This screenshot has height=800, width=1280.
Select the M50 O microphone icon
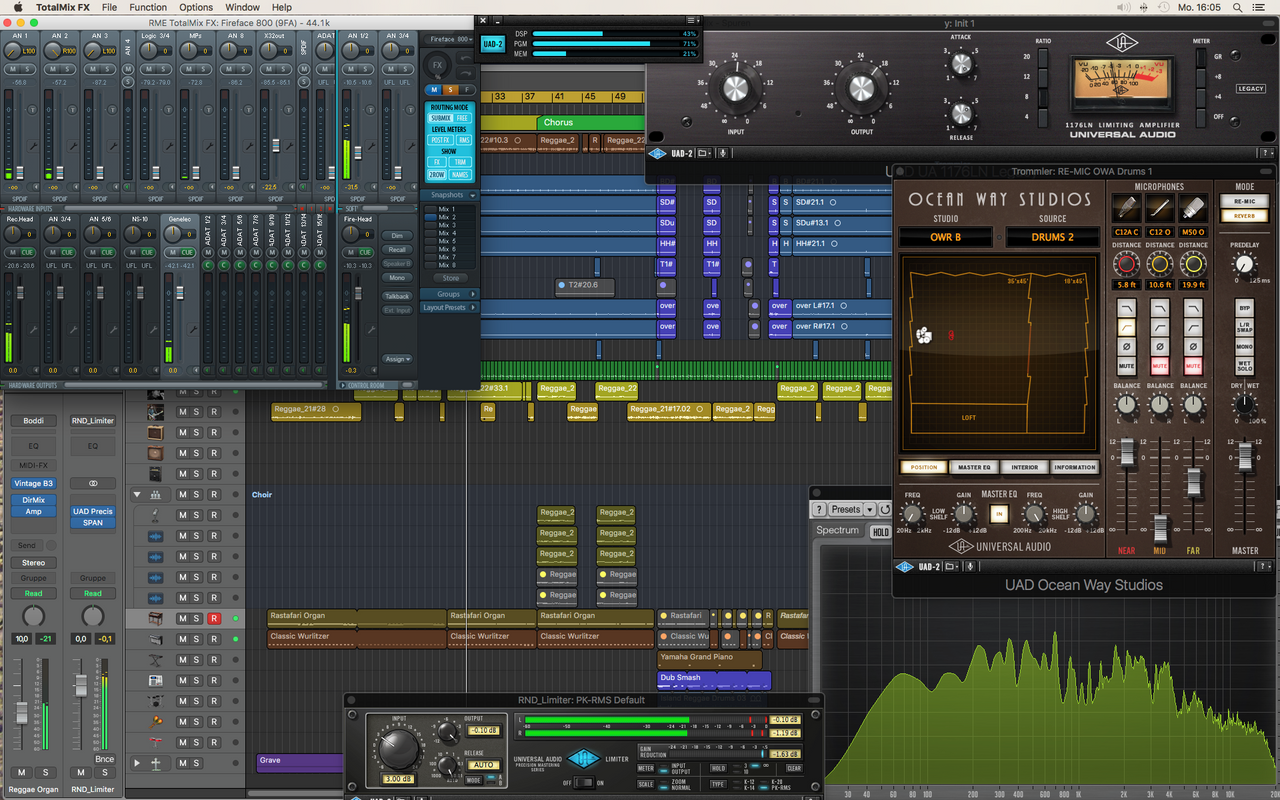1193,207
